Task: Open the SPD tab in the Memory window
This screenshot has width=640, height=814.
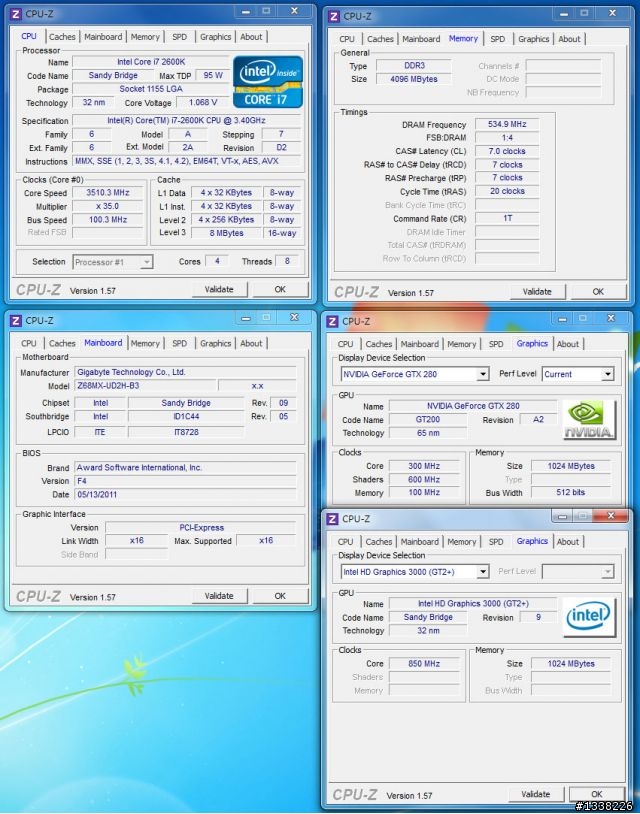Action: tap(497, 39)
